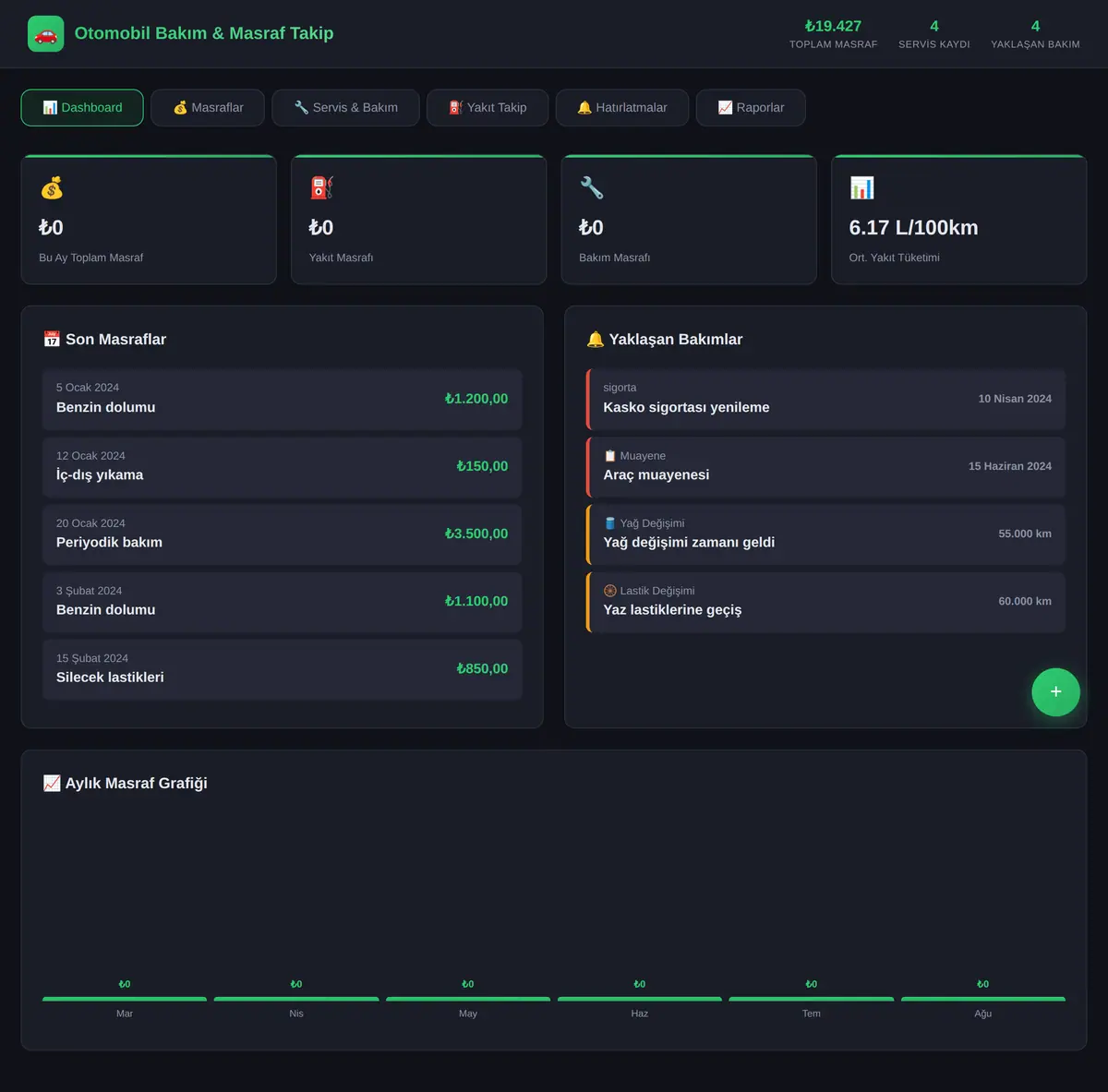1108x1092 pixels.
Task: Click the Toplam Masraf ₺19.427 header stat
Action: click(833, 34)
